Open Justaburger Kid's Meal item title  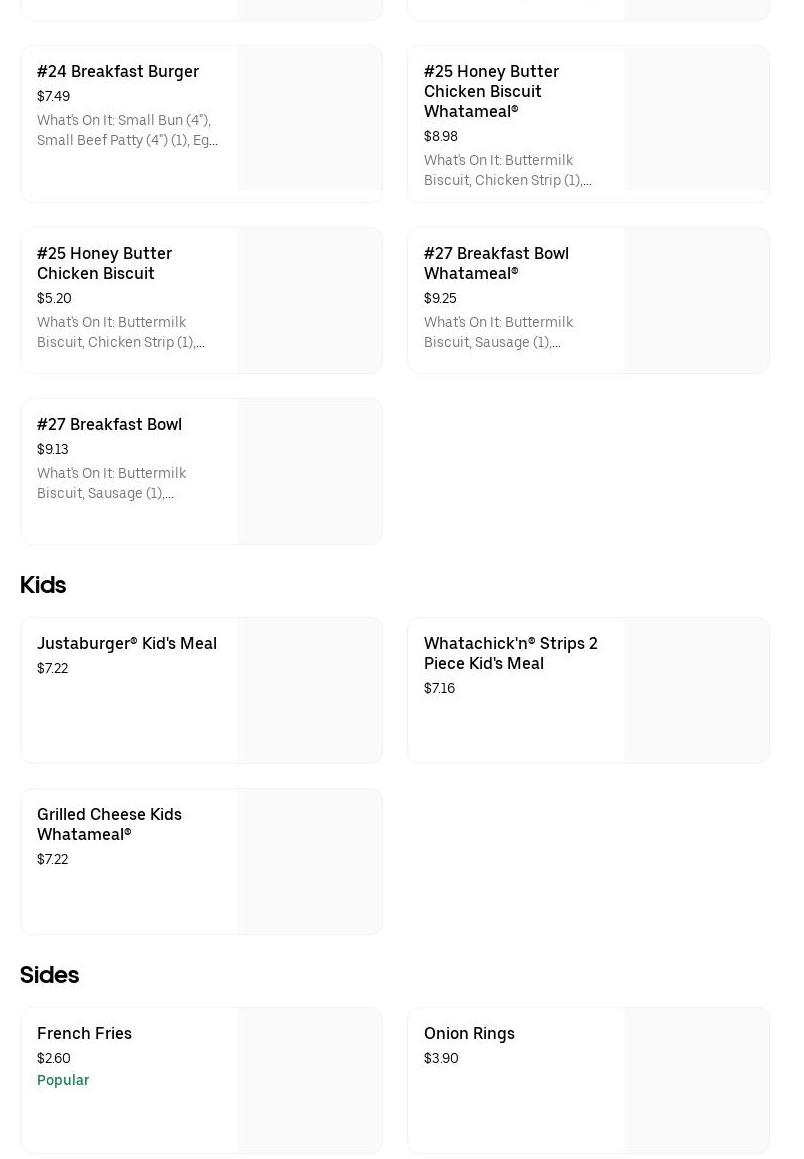tap(127, 643)
